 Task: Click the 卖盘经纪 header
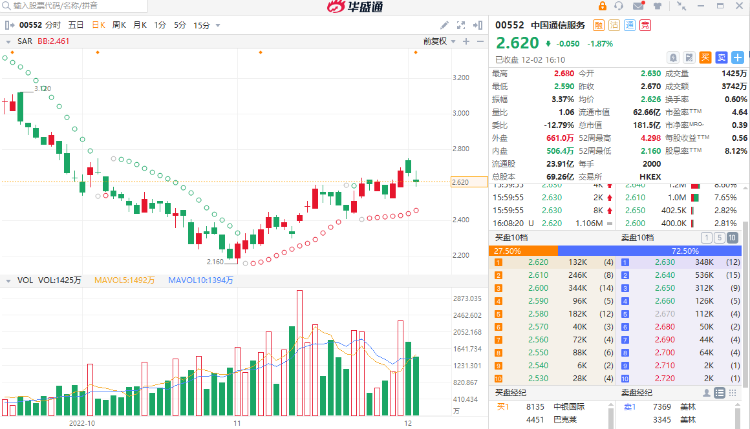(x=637, y=393)
